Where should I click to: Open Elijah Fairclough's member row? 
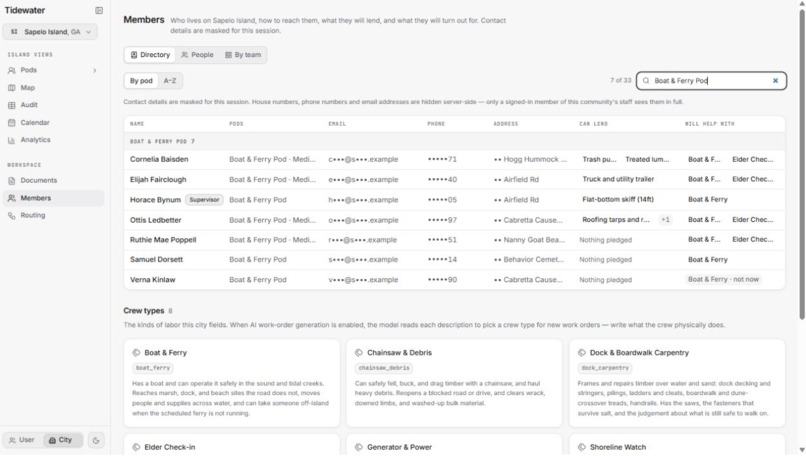coord(454,179)
